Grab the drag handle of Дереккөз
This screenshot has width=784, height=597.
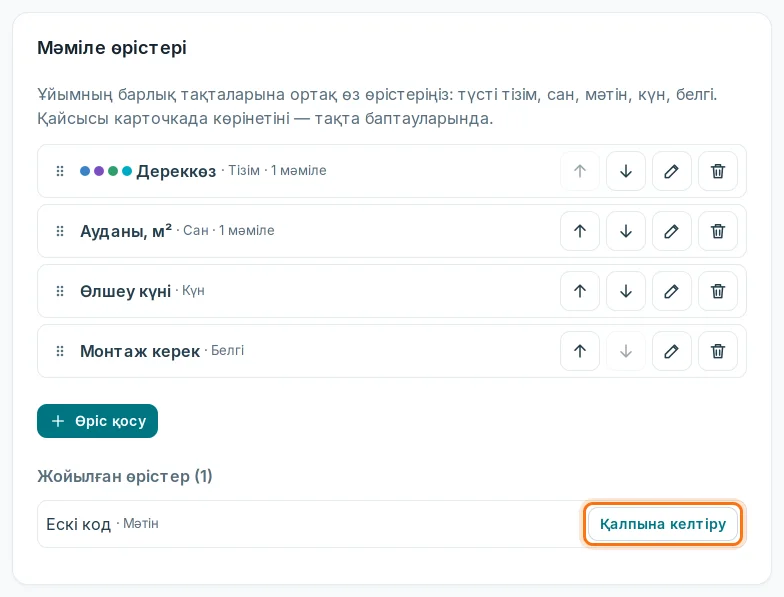click(x=60, y=171)
